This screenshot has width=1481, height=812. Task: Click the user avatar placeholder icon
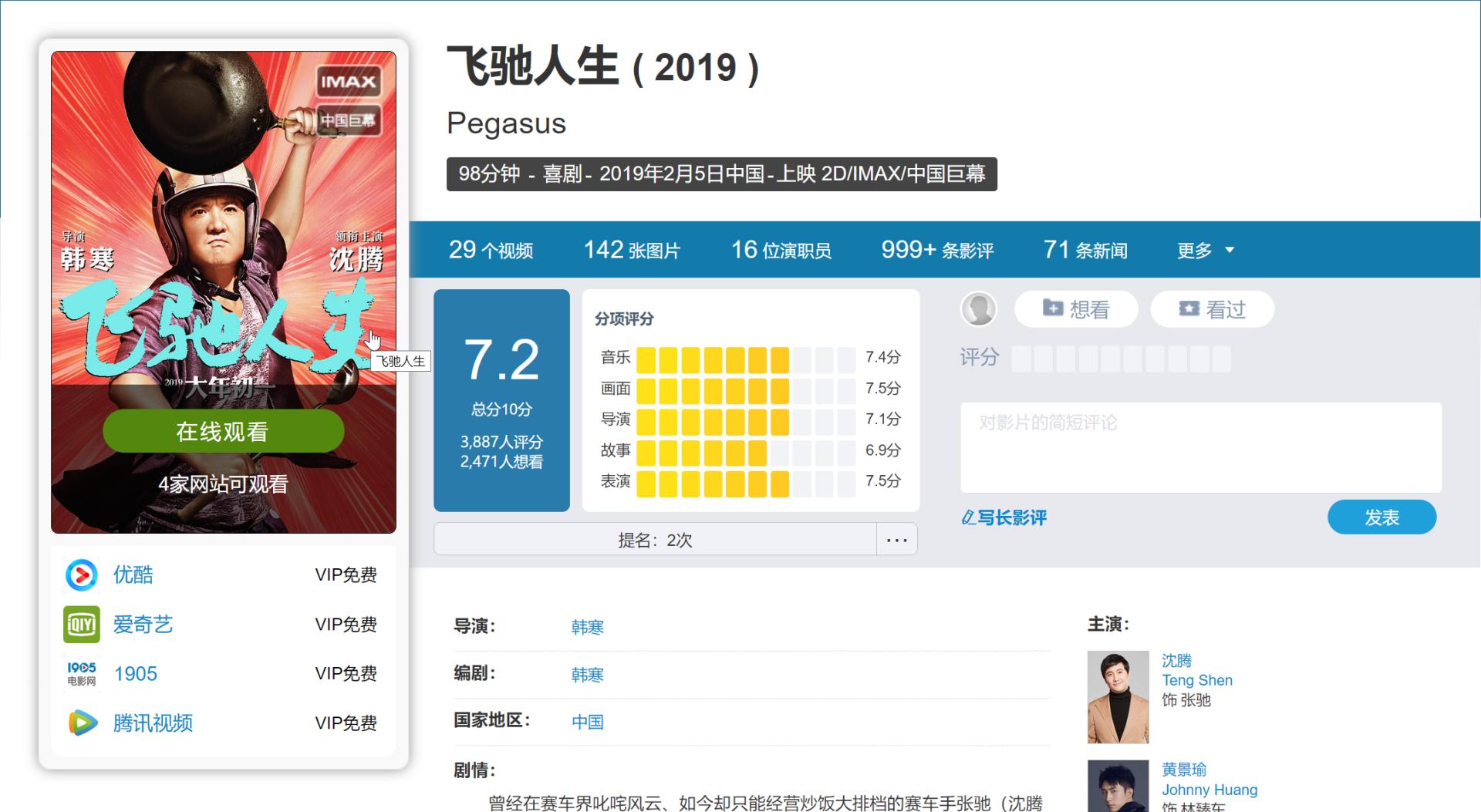(979, 308)
